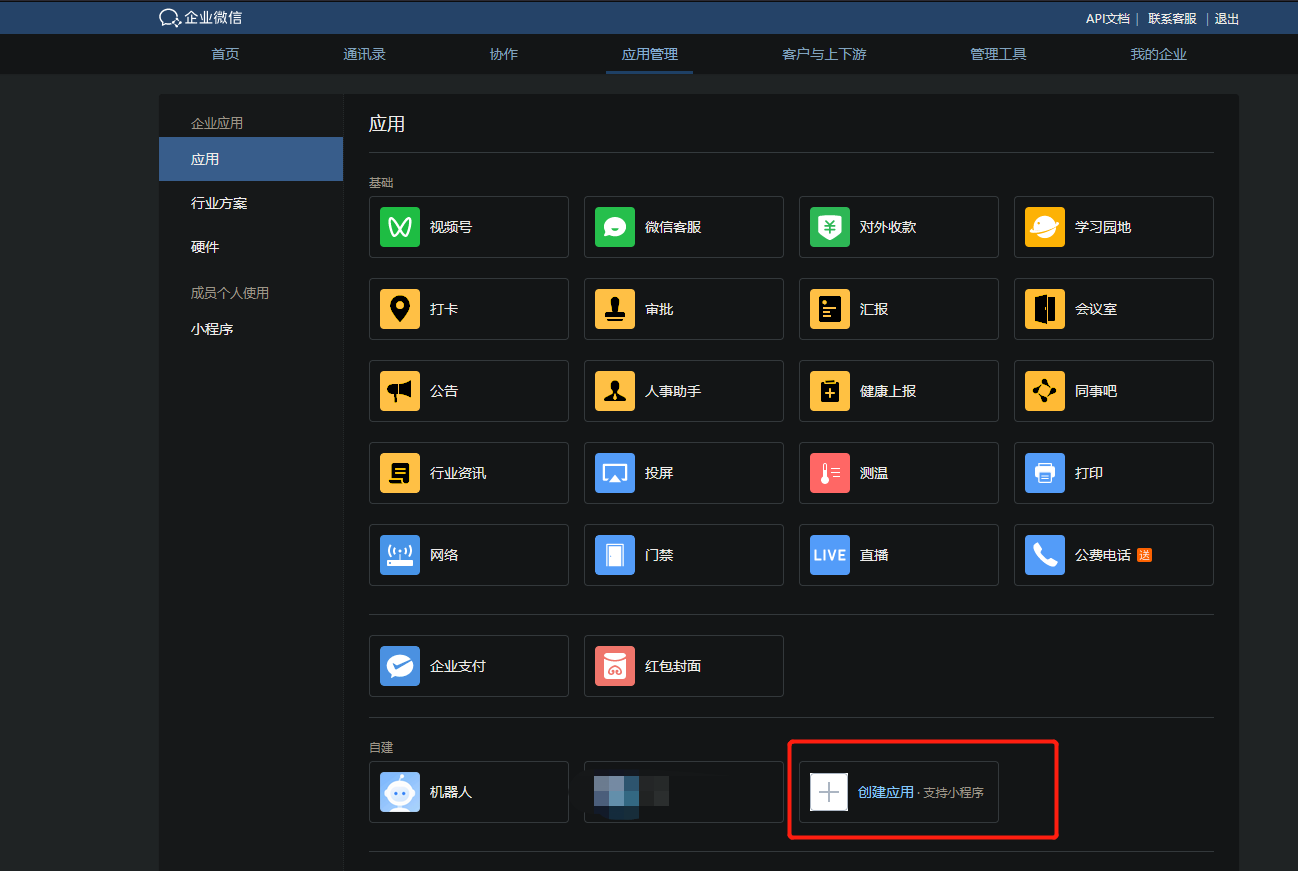The width and height of the screenshot is (1298, 871).
Task: Click the 对外收款 app name
Action: (888, 227)
